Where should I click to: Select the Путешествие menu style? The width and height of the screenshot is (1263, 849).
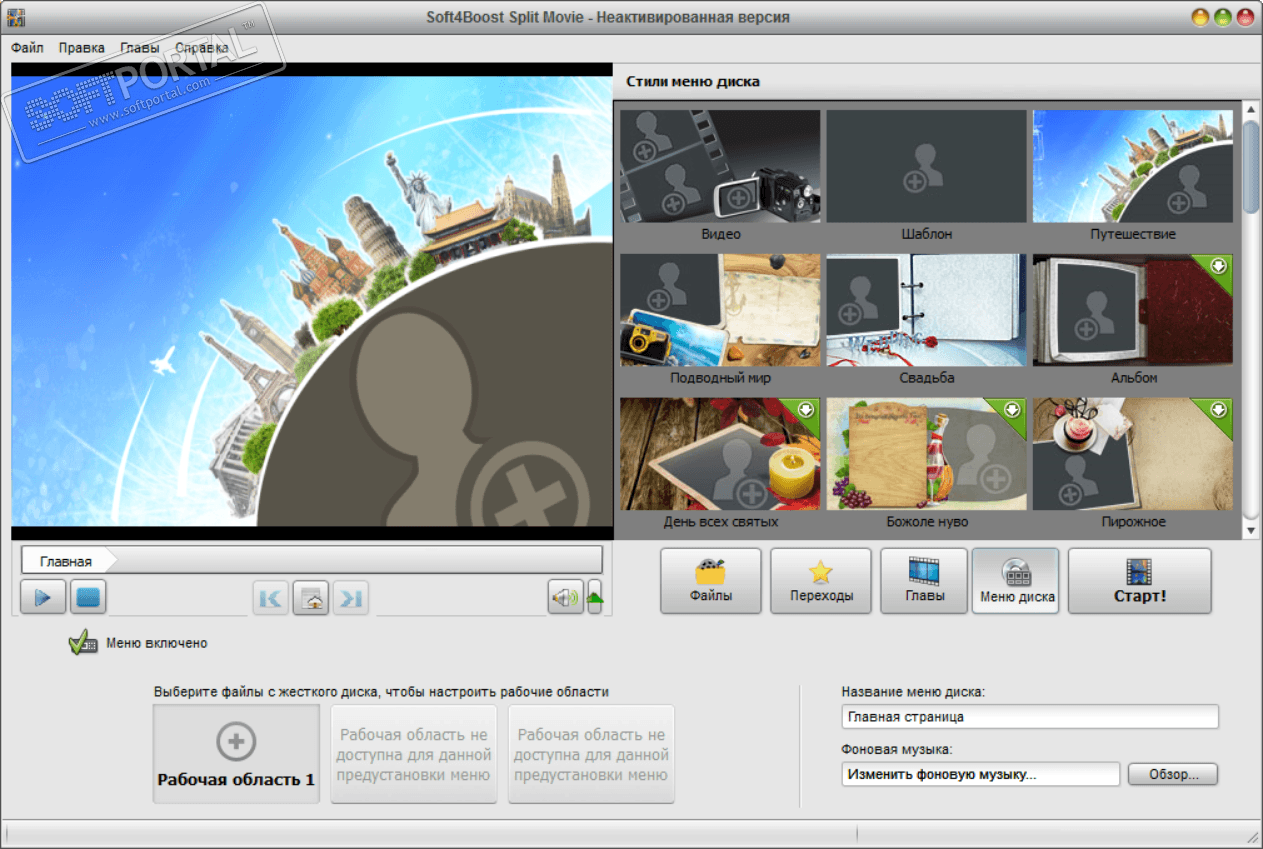point(1133,166)
